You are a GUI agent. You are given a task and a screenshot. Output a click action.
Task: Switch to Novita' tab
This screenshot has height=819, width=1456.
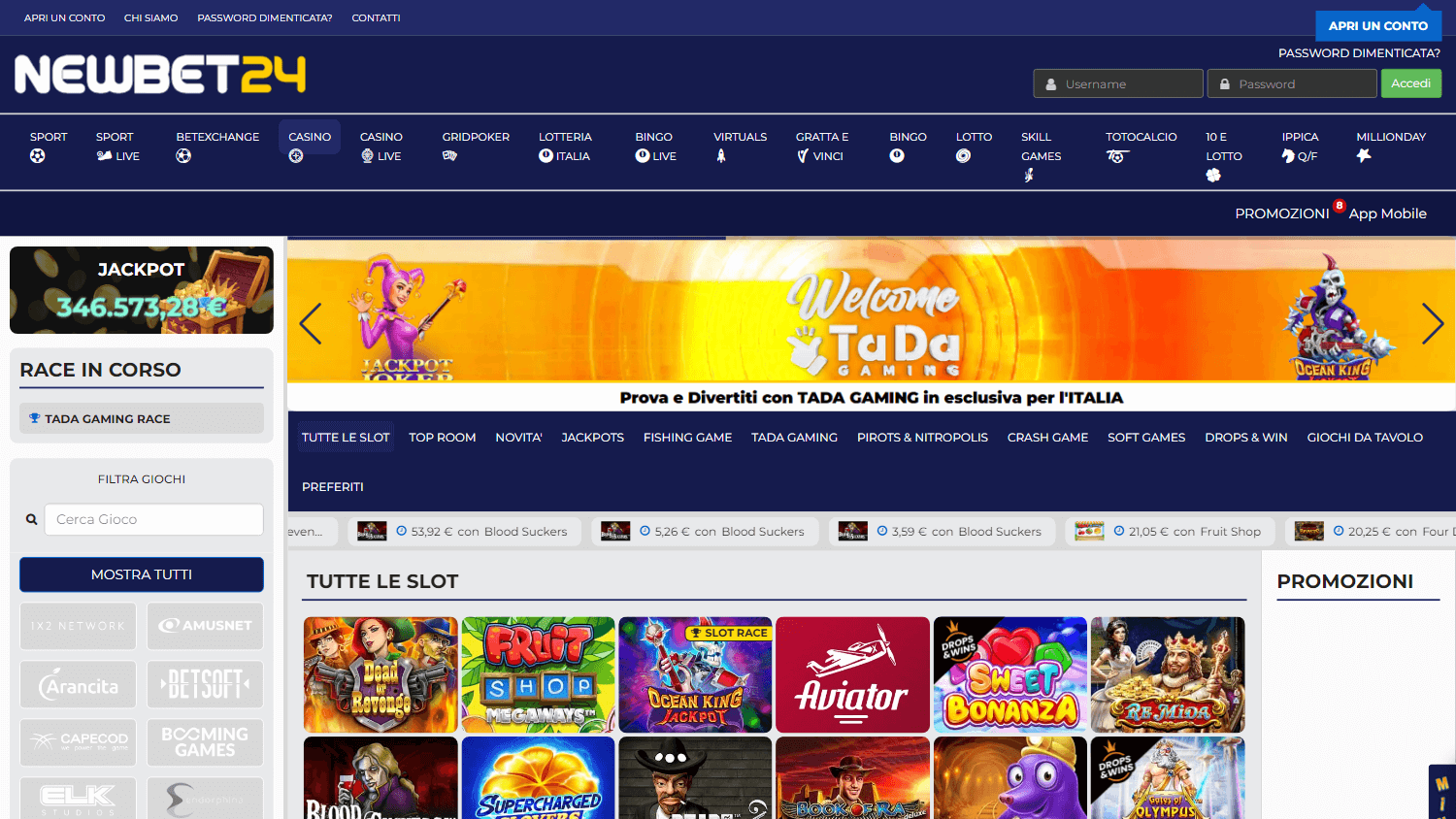(519, 438)
